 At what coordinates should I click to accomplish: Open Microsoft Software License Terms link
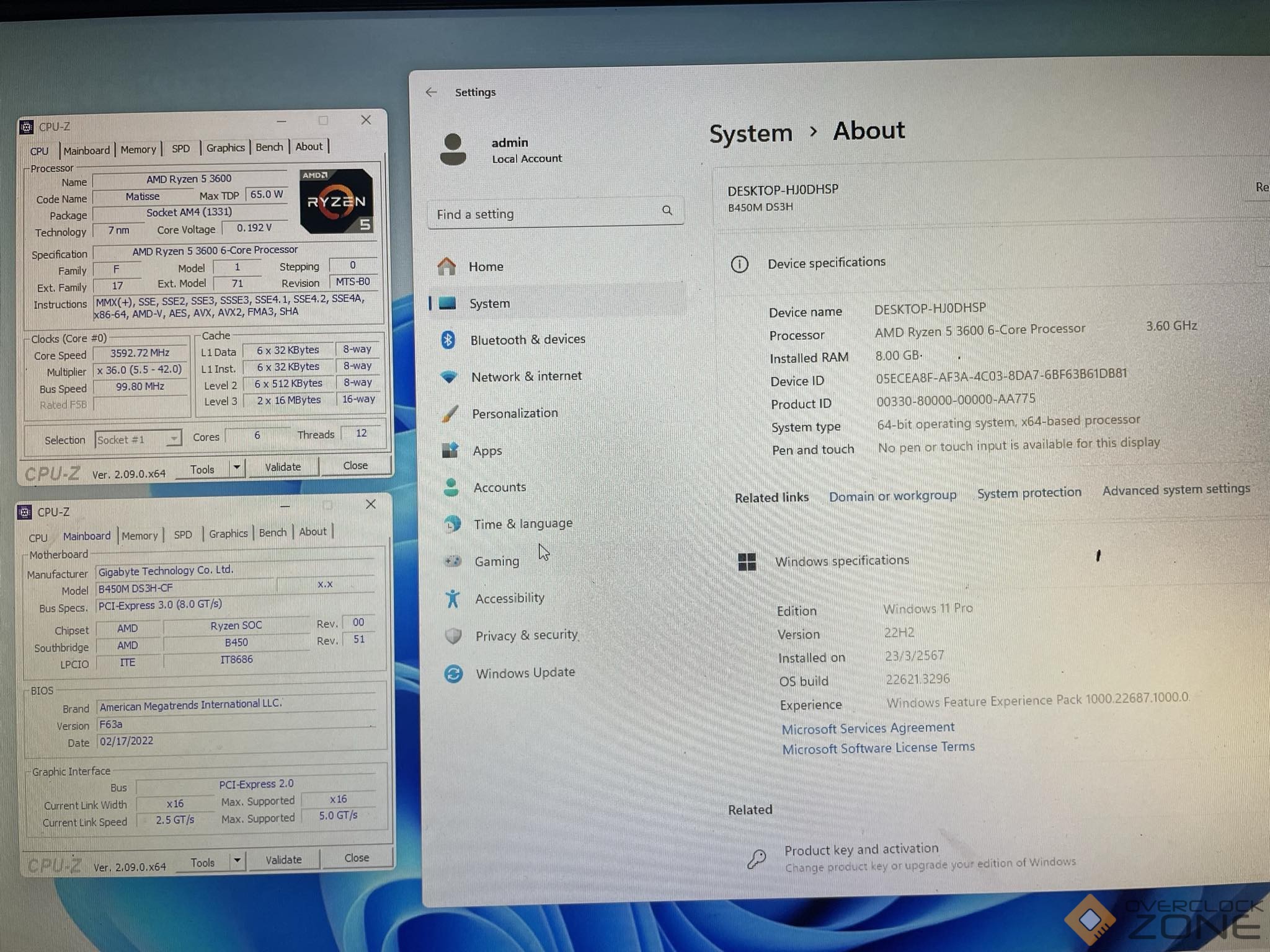[x=878, y=748]
